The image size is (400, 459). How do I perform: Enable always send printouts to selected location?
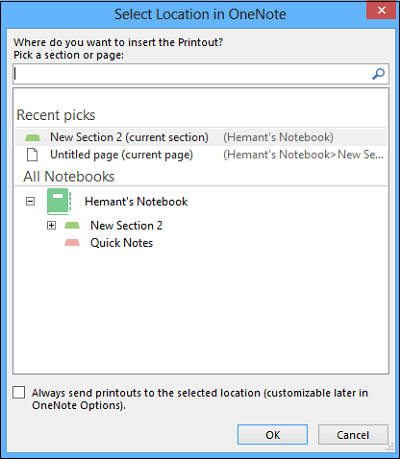(19, 393)
